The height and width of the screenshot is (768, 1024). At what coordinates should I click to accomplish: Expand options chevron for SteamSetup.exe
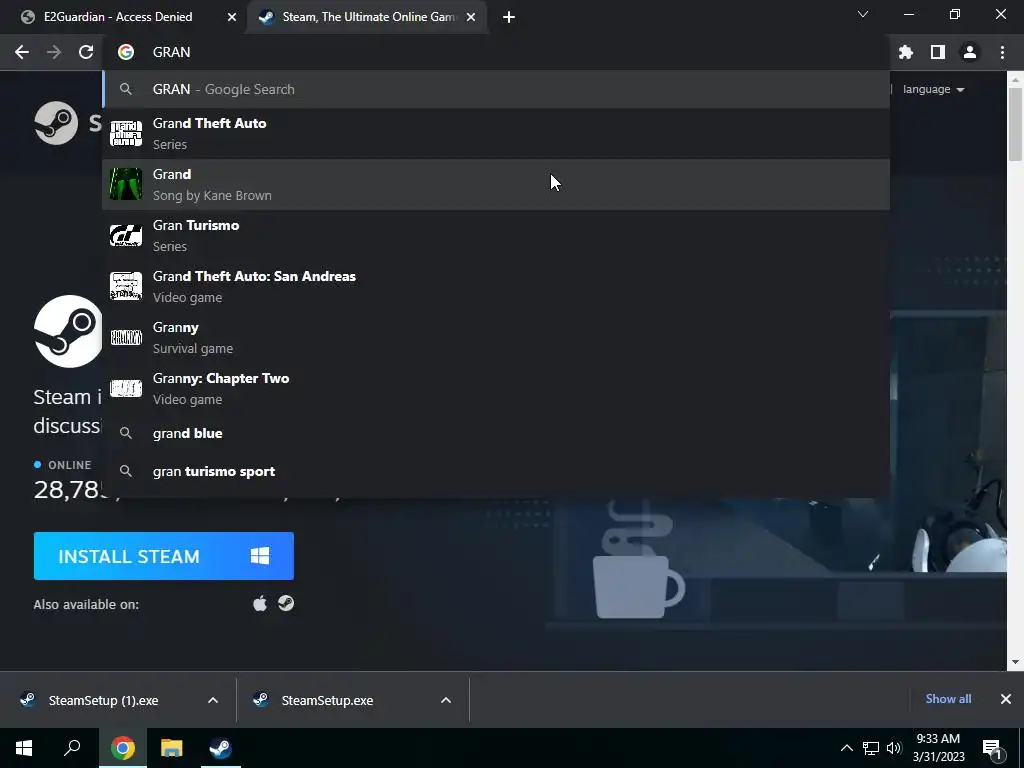point(446,700)
